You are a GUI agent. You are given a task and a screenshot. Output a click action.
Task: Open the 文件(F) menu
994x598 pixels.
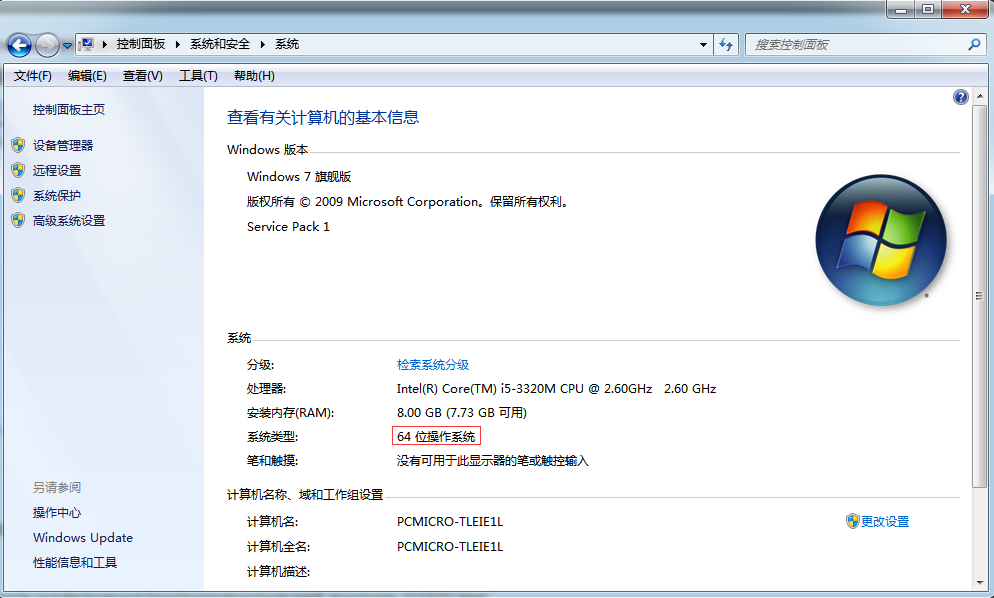point(33,76)
